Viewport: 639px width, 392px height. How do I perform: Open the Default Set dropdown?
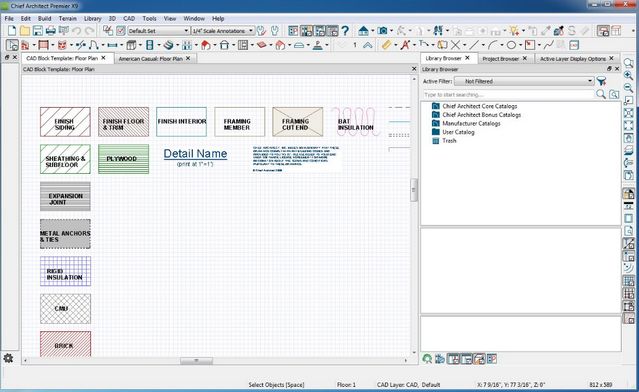click(159, 31)
